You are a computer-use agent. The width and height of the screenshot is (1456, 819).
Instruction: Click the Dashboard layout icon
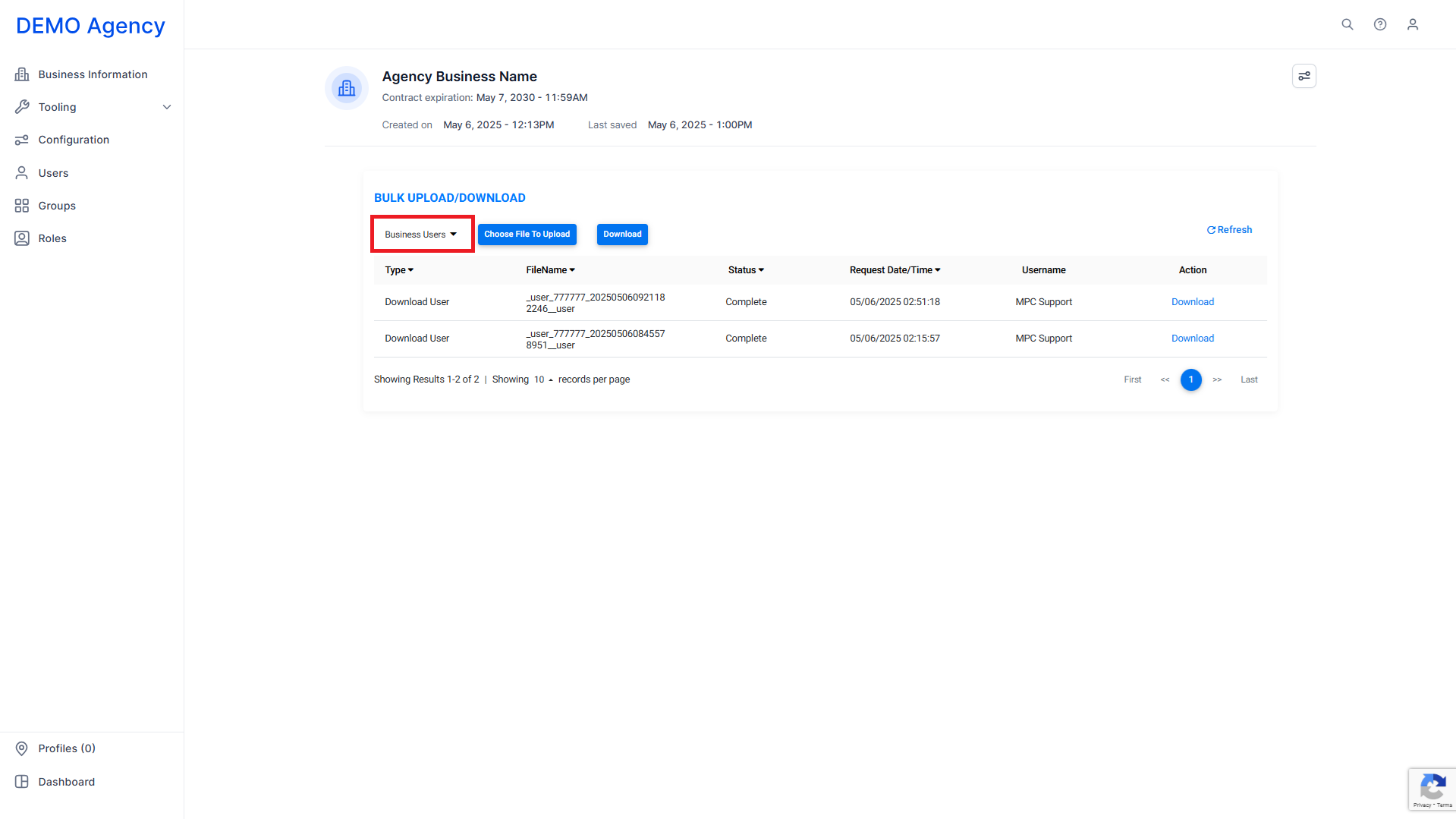tap(22, 782)
